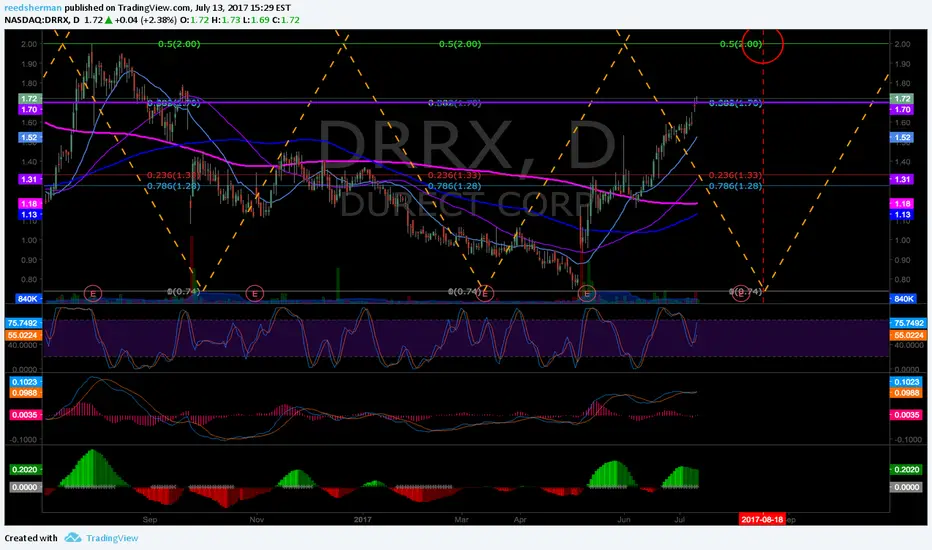
Task: Select the blue 1.13 tag on right axis
Action: pos(902,215)
